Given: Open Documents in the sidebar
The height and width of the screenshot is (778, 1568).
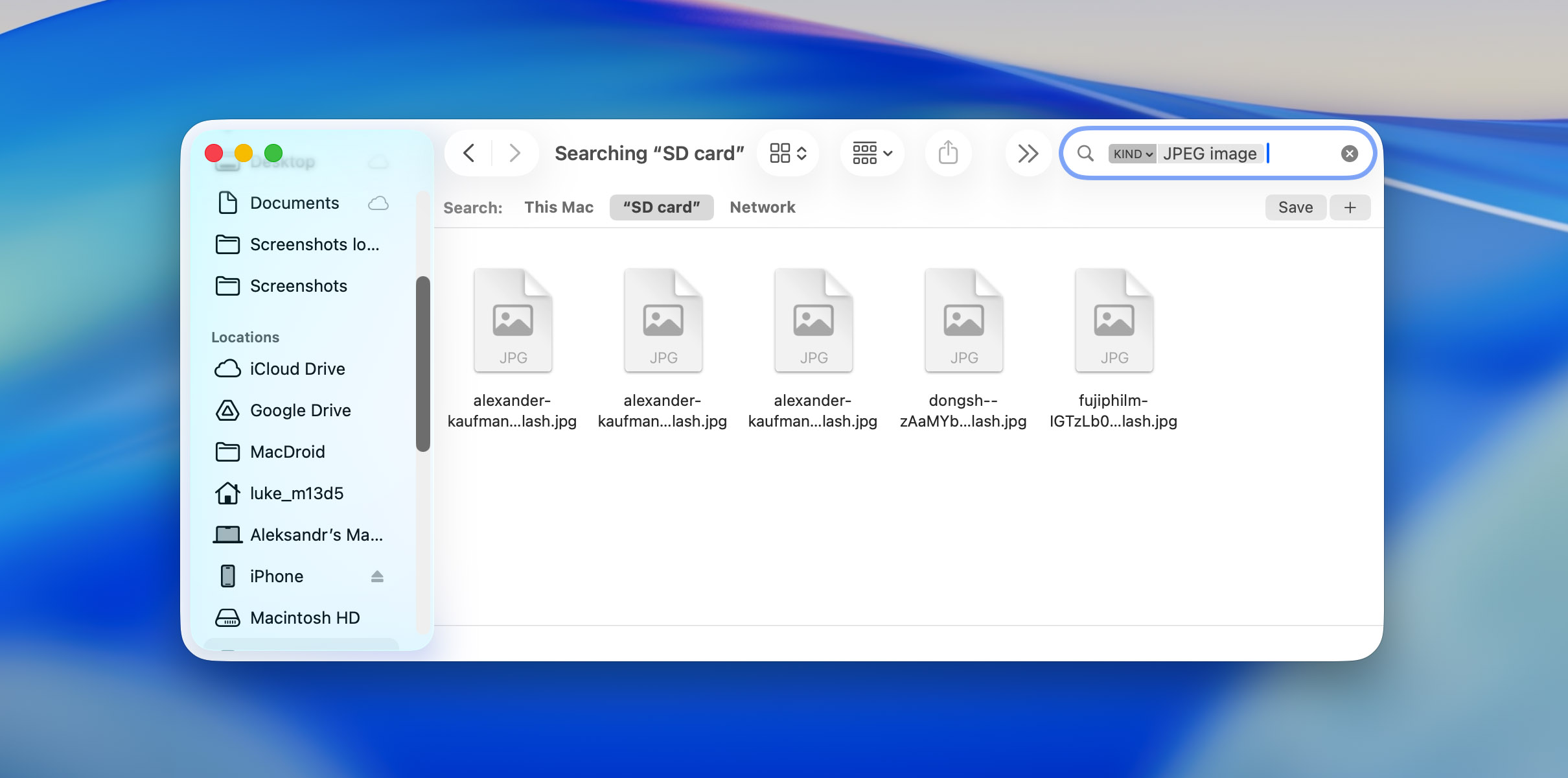Looking at the screenshot, I should point(302,203).
